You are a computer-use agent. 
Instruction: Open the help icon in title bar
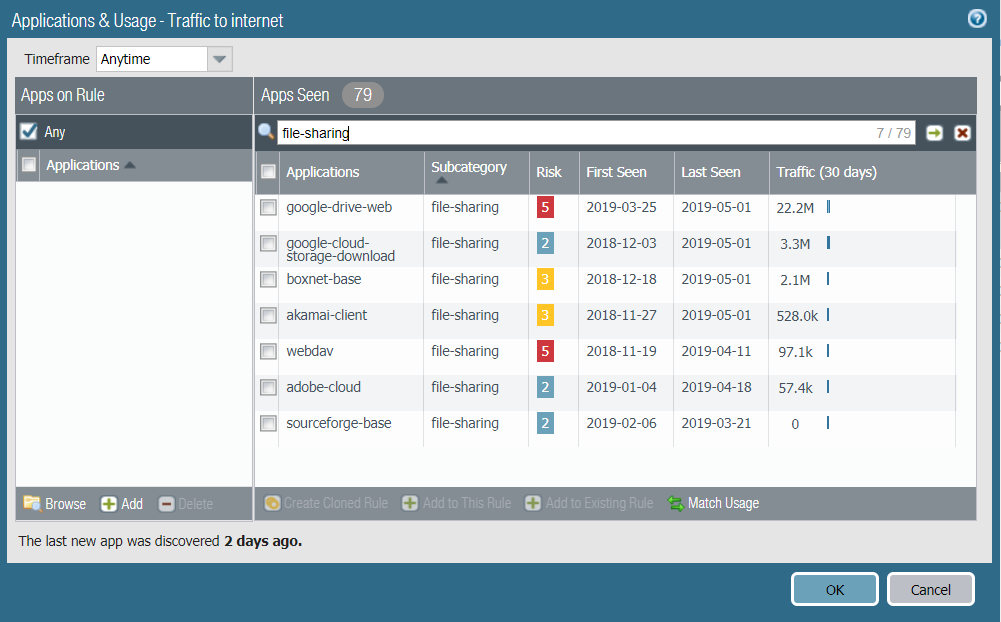(x=977, y=19)
